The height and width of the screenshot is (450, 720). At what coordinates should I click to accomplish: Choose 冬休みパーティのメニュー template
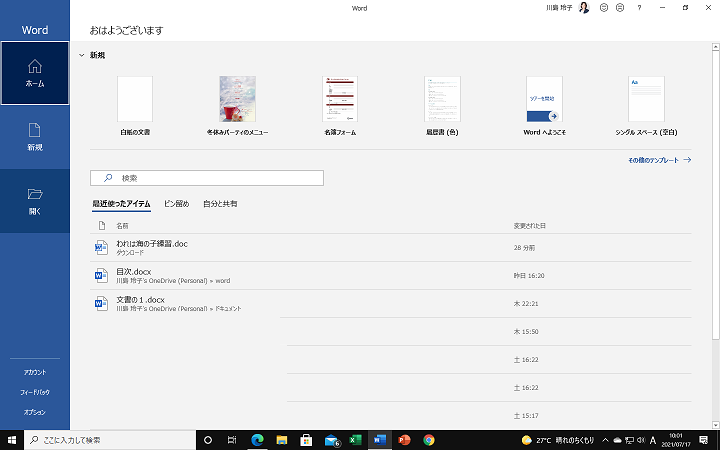click(237, 106)
